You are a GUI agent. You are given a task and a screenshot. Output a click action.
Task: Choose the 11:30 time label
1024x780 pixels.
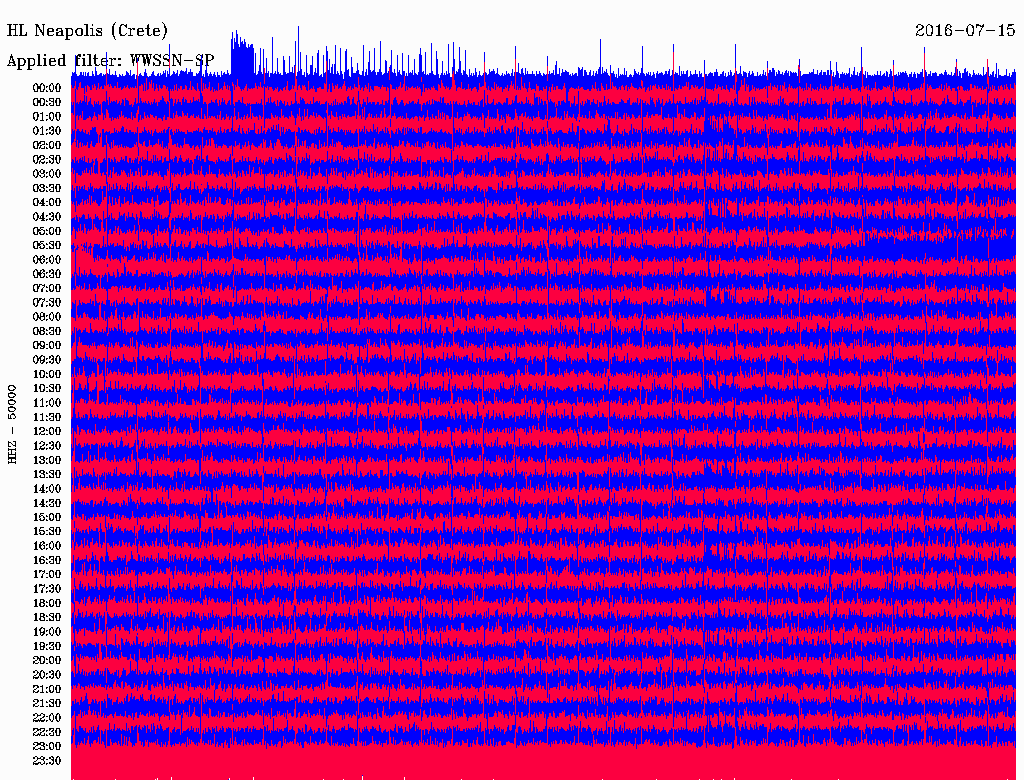(x=47, y=417)
